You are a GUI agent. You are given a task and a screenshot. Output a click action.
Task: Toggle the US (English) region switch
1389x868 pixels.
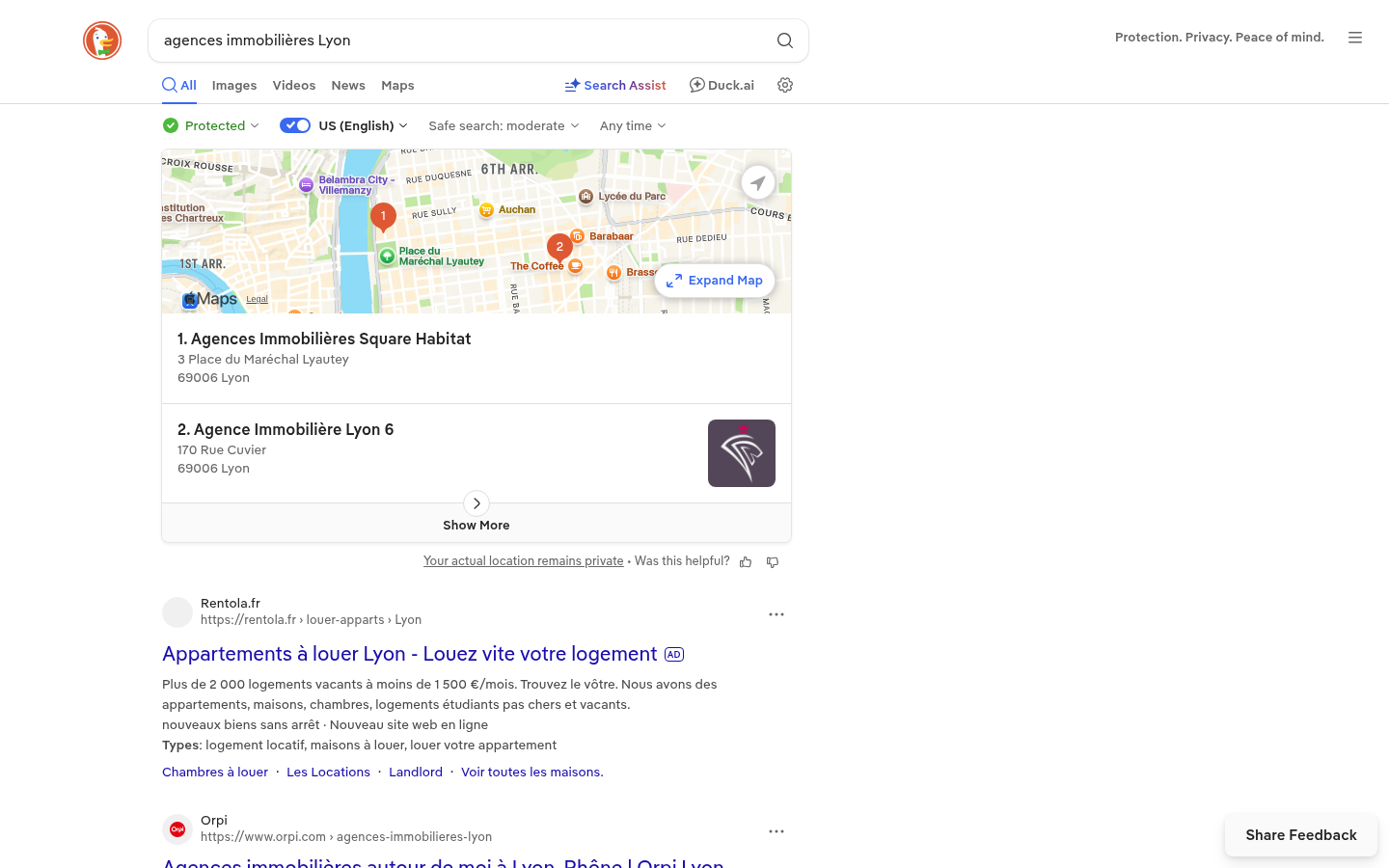[295, 125]
